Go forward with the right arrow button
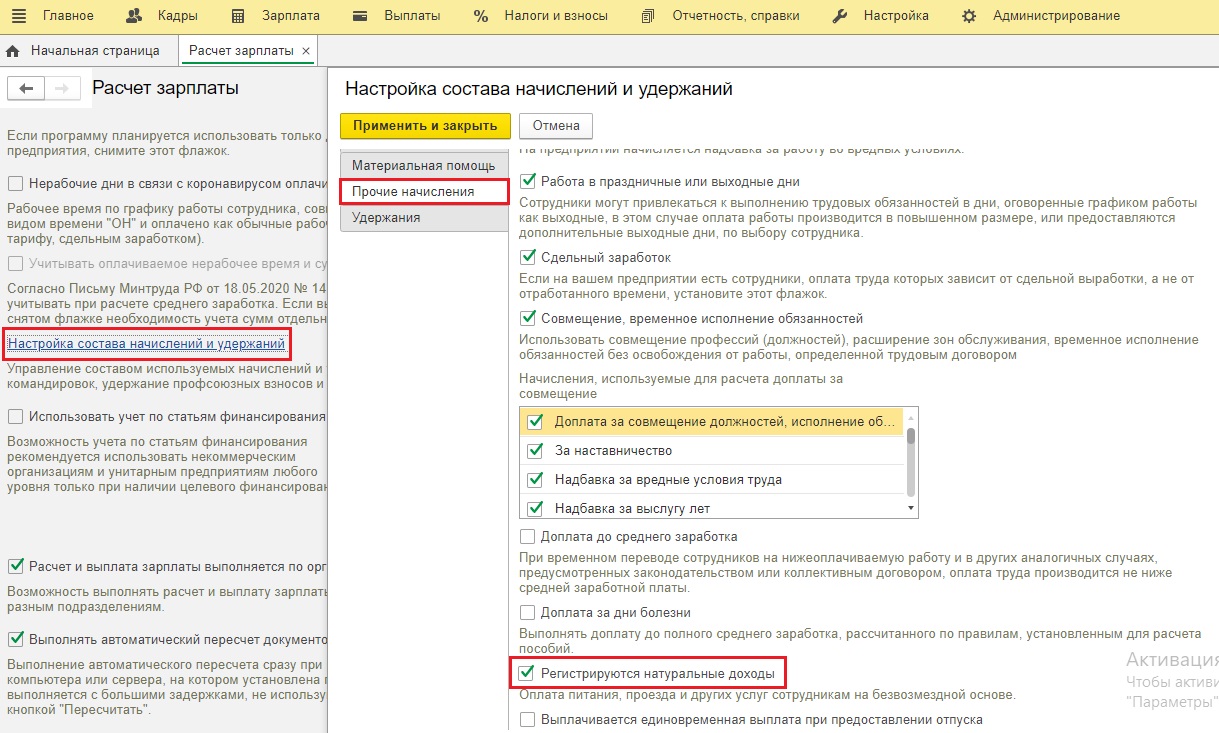 [62, 89]
